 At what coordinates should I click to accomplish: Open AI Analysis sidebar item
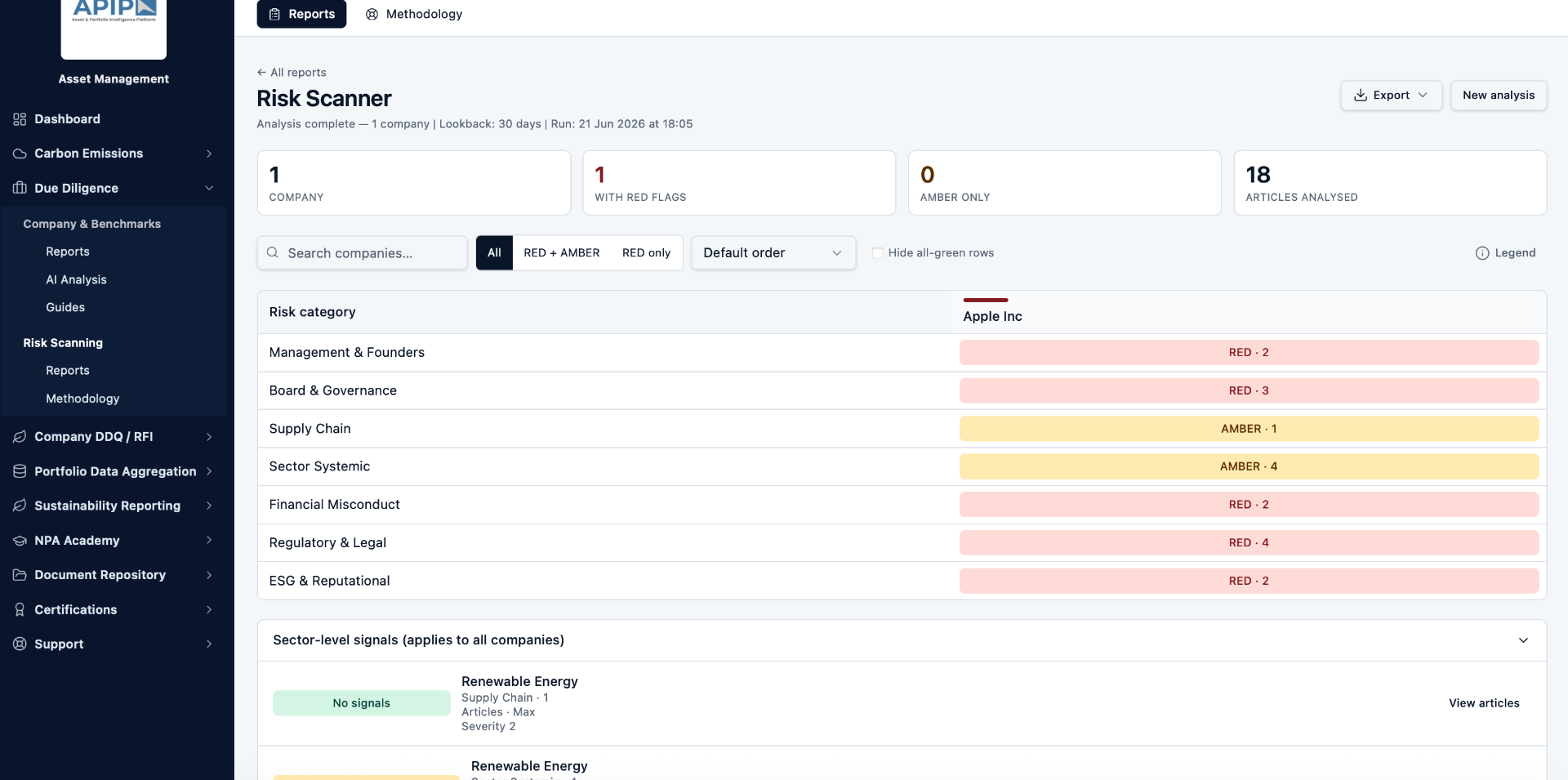click(76, 279)
